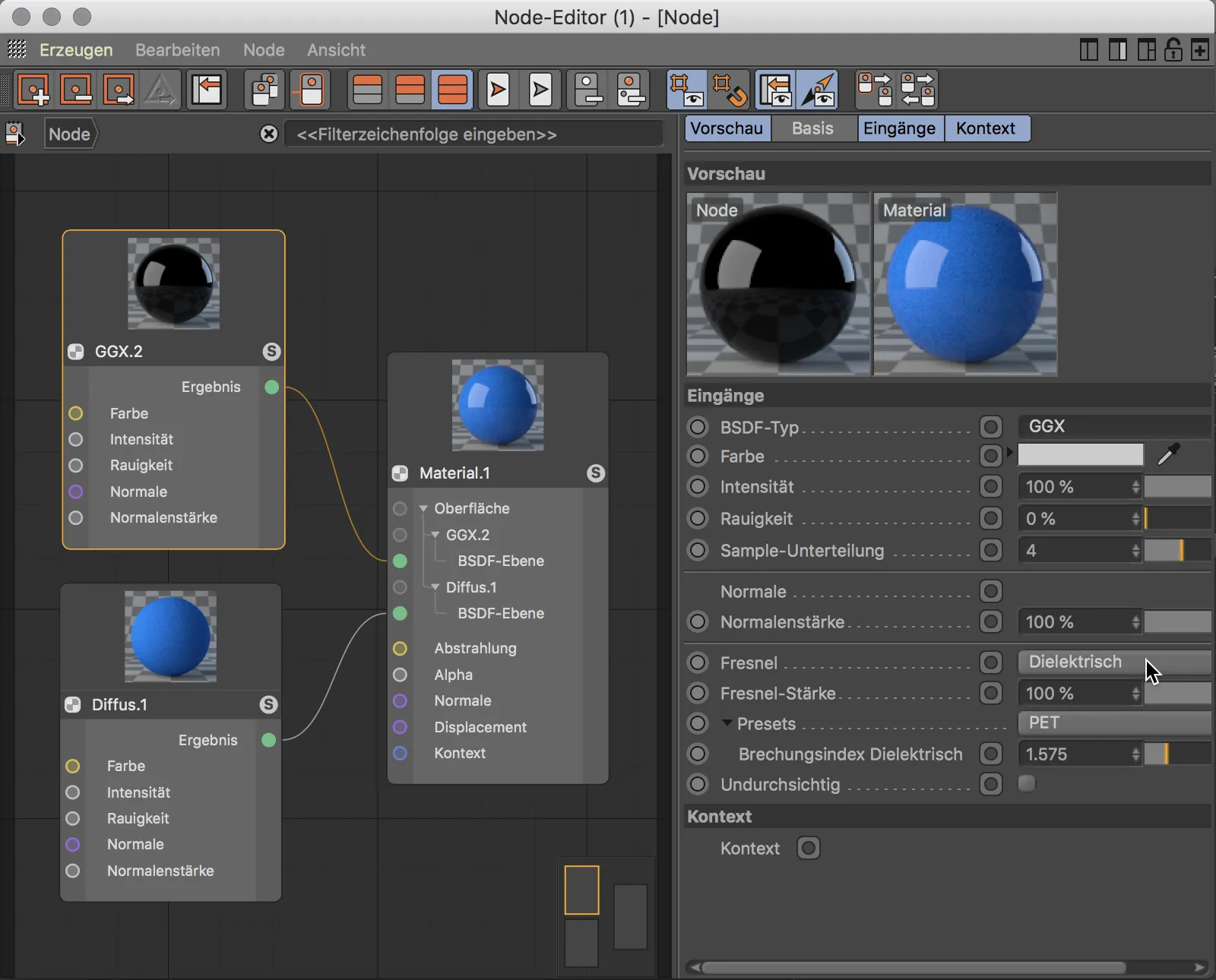
Task: Select the two-thirds orange node display mode icon
Action: click(x=410, y=90)
